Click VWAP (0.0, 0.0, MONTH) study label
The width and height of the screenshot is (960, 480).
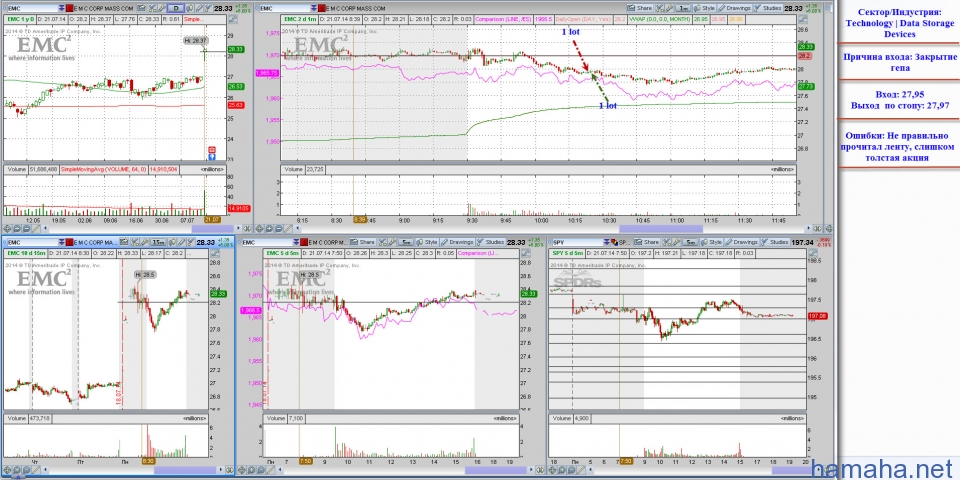click(x=660, y=19)
